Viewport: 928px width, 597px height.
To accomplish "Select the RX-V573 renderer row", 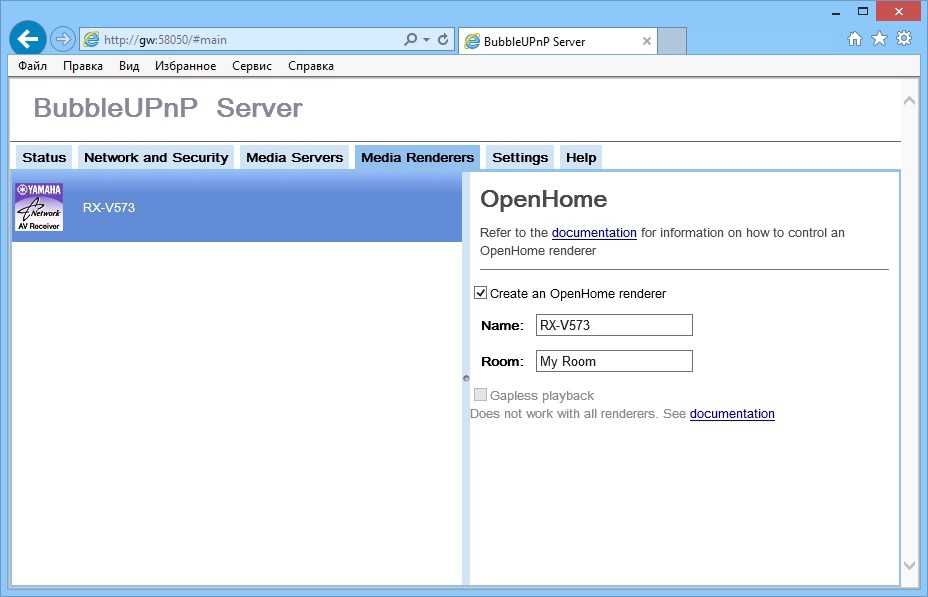I will (x=237, y=207).
